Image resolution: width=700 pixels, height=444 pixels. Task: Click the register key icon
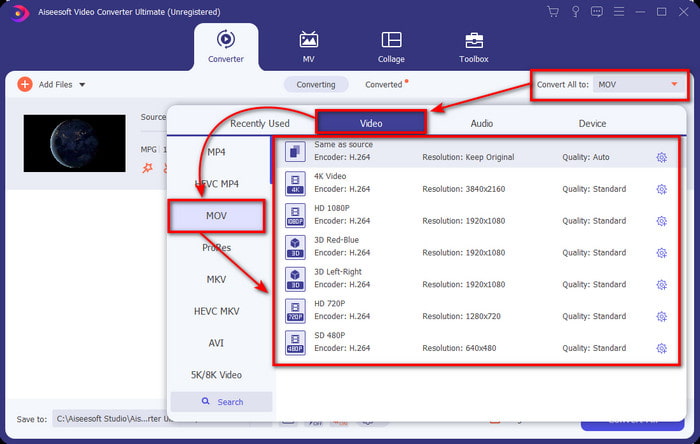(575, 12)
